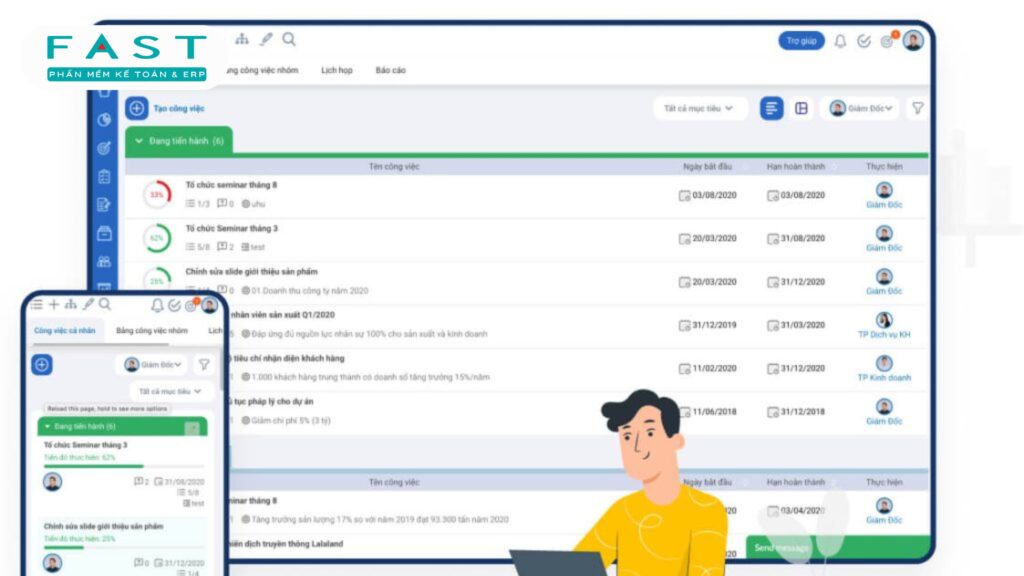Open the archive box icon in left sidebar
Viewport: 1024px width, 576px height.
(x=104, y=233)
